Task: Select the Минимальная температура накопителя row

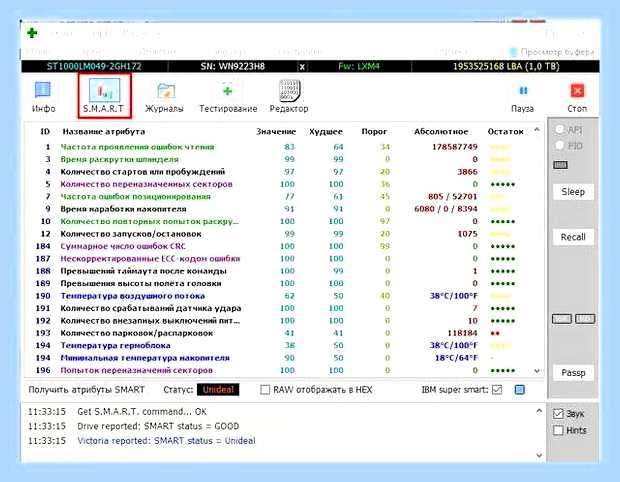Action: coord(280,358)
